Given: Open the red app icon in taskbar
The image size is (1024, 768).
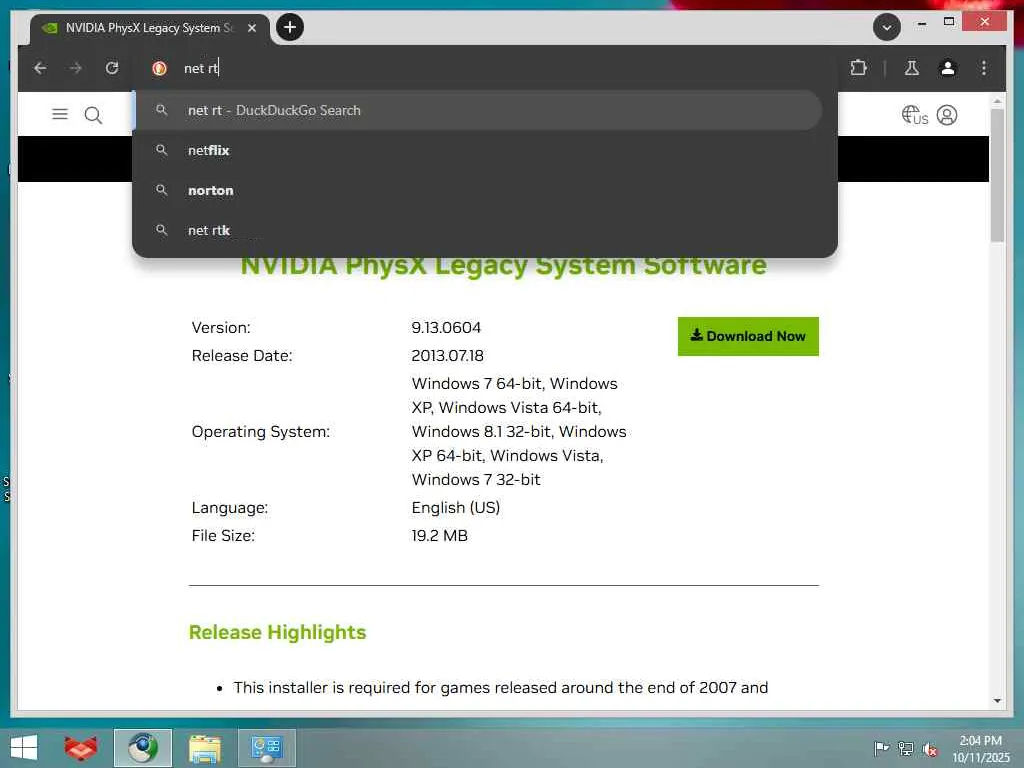Looking at the screenshot, I should coord(81,748).
